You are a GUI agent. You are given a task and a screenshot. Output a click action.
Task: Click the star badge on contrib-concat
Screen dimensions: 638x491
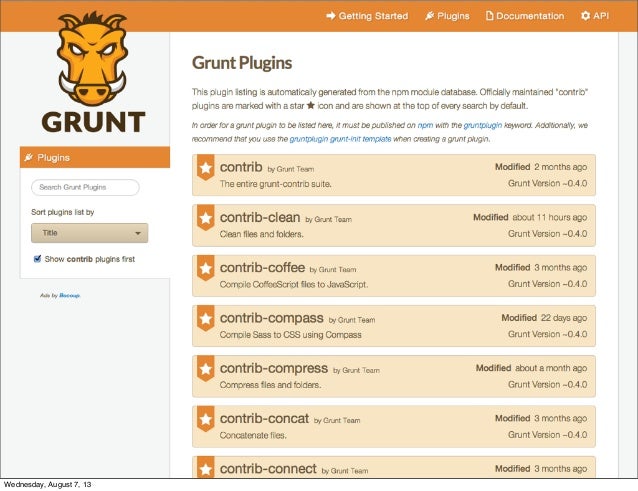(x=205, y=419)
